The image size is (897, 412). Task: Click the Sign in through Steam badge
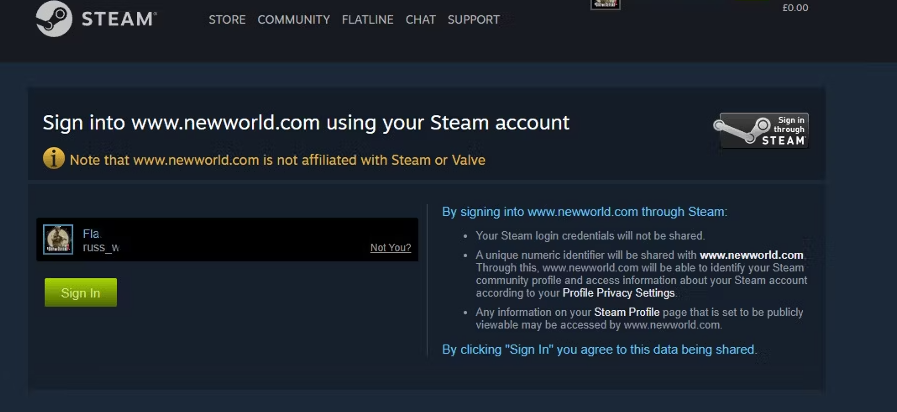click(x=761, y=130)
